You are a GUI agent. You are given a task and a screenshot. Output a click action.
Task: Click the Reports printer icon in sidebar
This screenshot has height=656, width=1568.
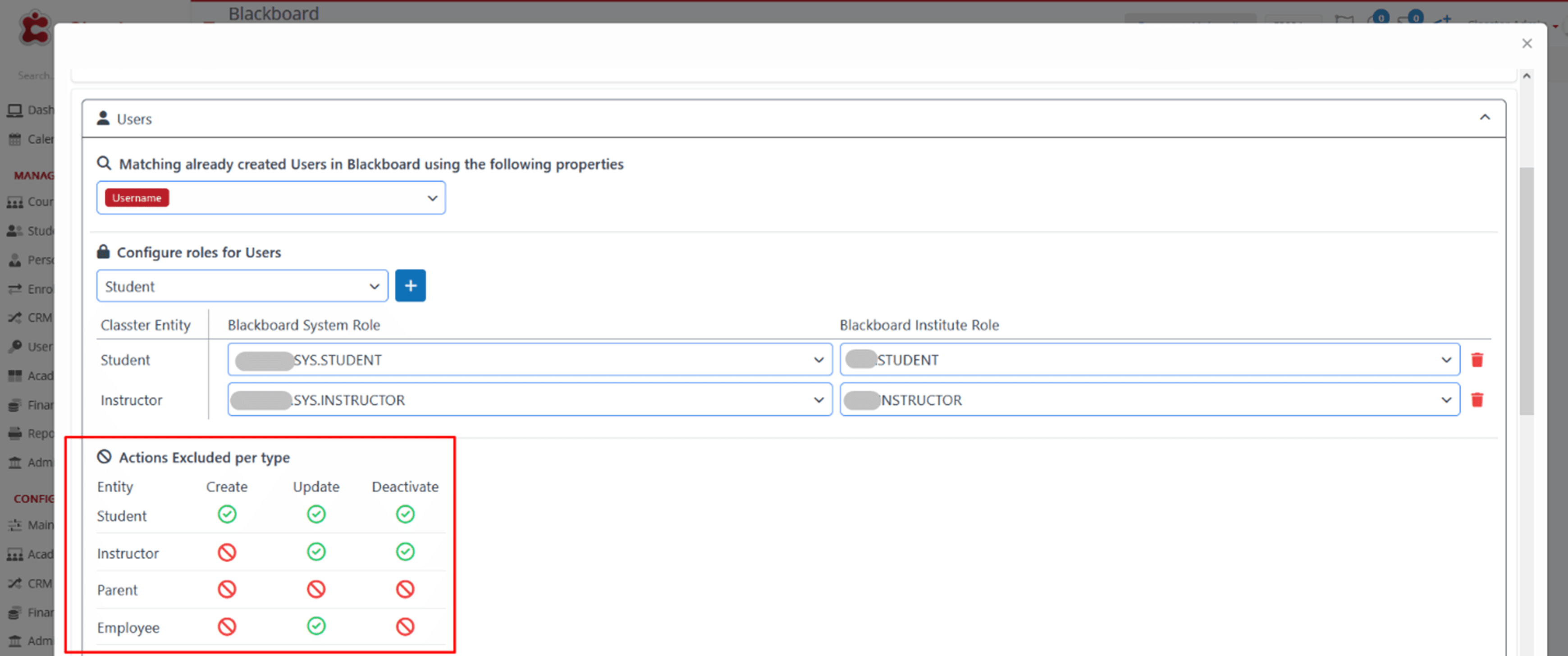pos(15,434)
